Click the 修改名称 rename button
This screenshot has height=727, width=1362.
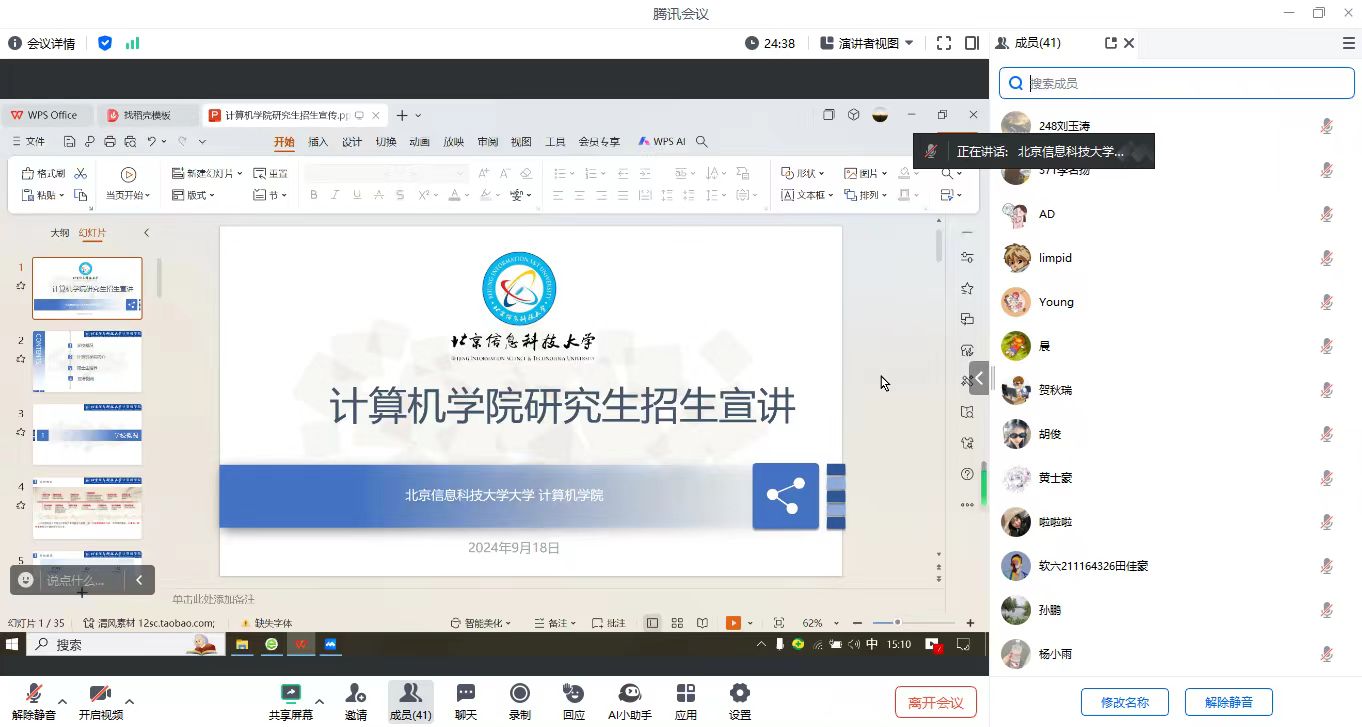point(1124,702)
